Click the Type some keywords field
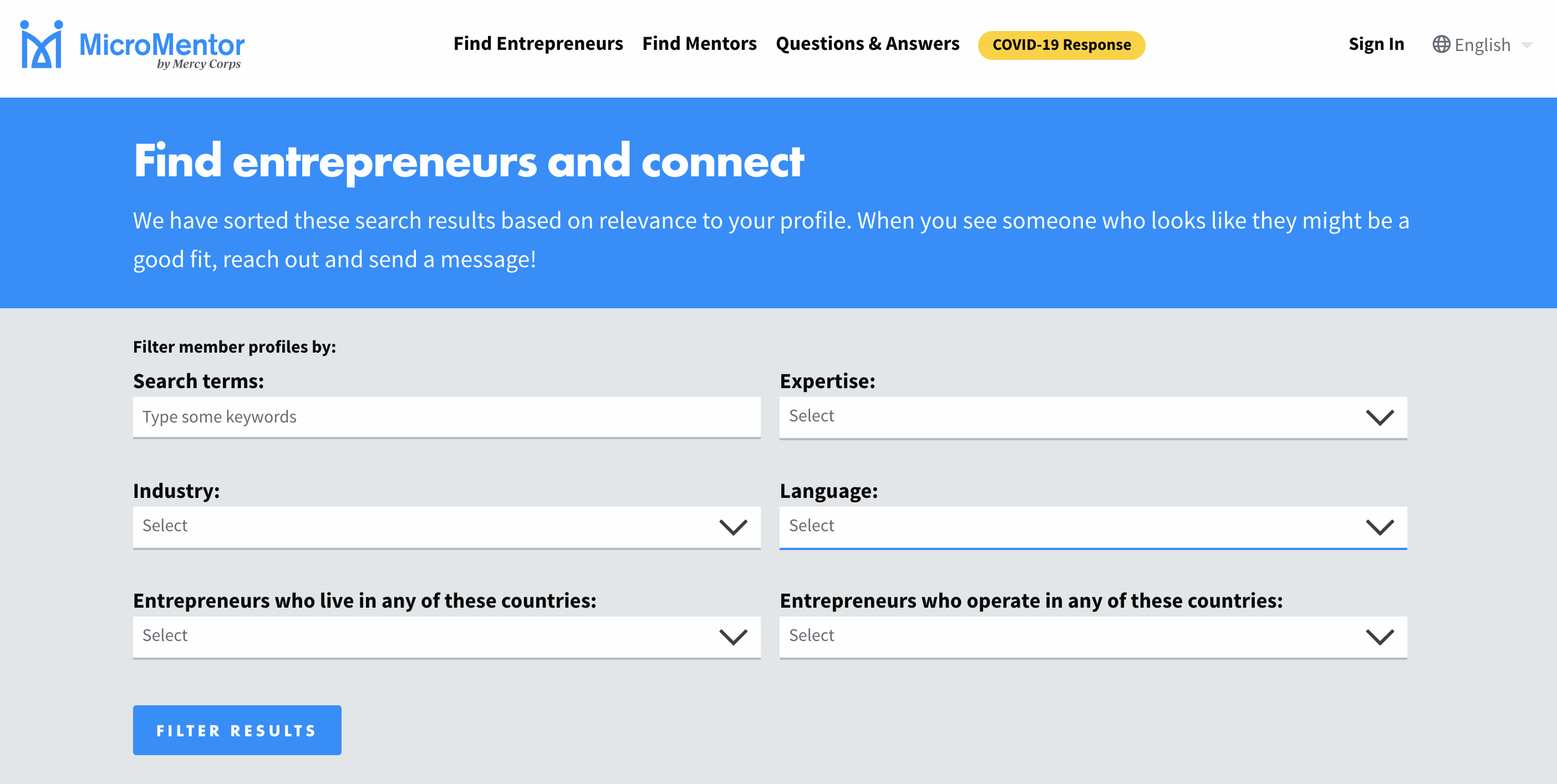 coord(446,417)
